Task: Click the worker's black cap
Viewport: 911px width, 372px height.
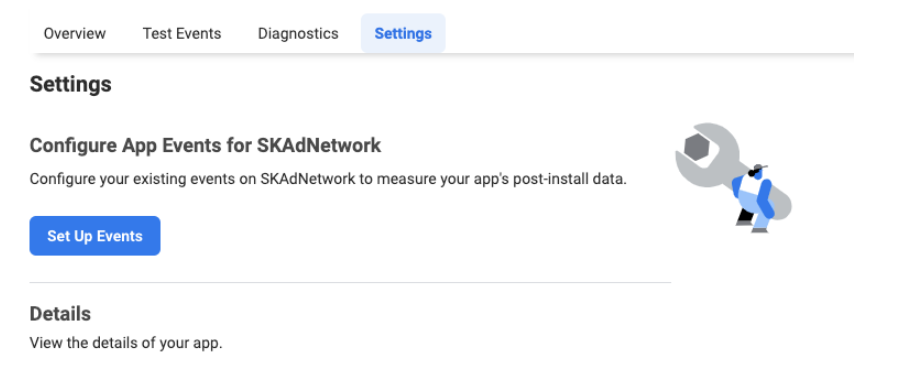Action: (x=756, y=170)
